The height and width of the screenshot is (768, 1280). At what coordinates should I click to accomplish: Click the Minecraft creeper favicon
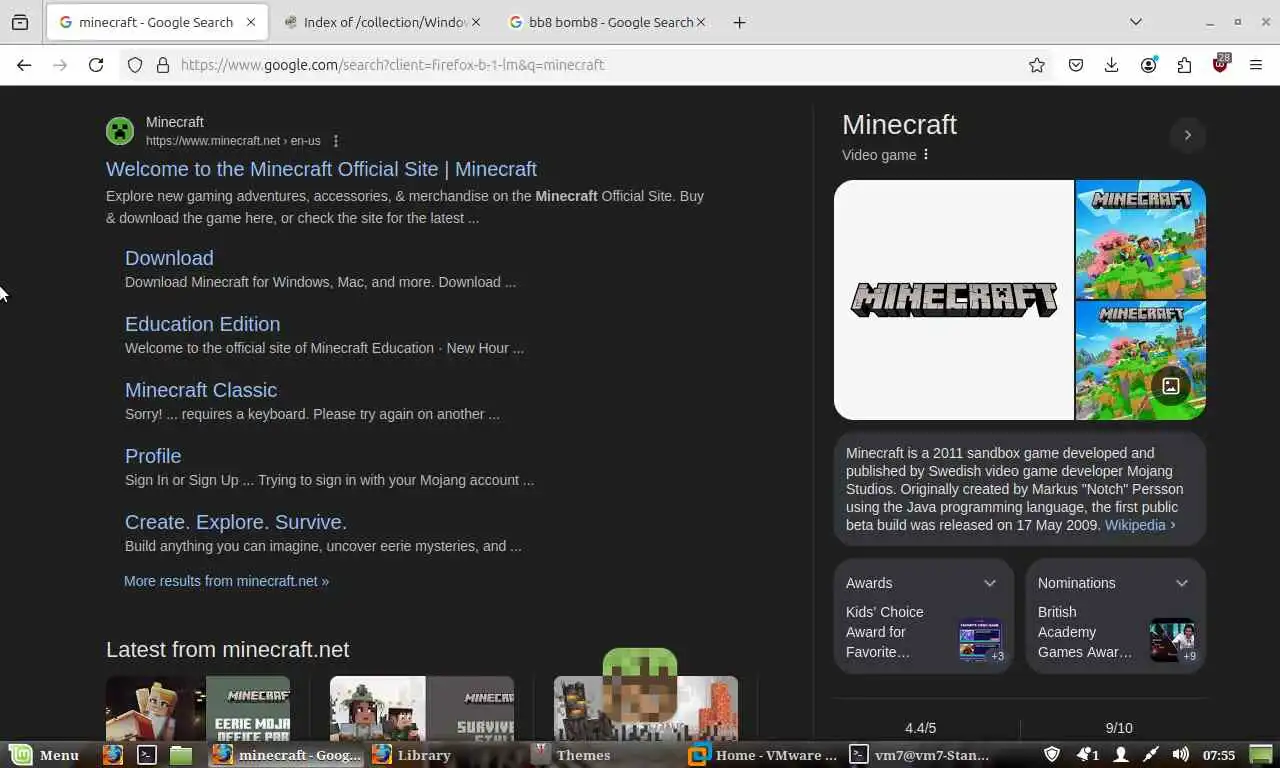[120, 131]
